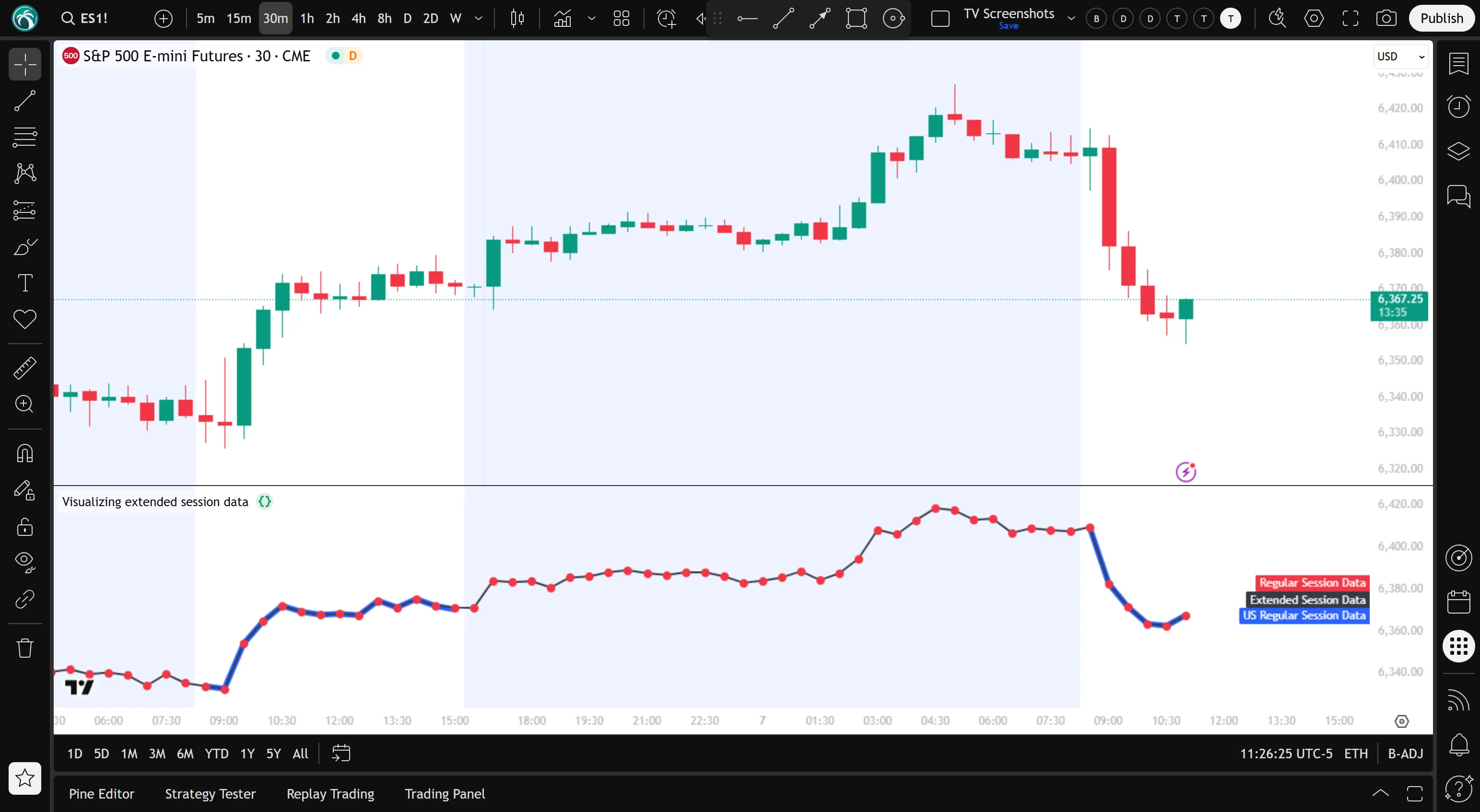The height and width of the screenshot is (812, 1480).
Task: Open the USD currency dropdown
Action: click(x=1400, y=56)
